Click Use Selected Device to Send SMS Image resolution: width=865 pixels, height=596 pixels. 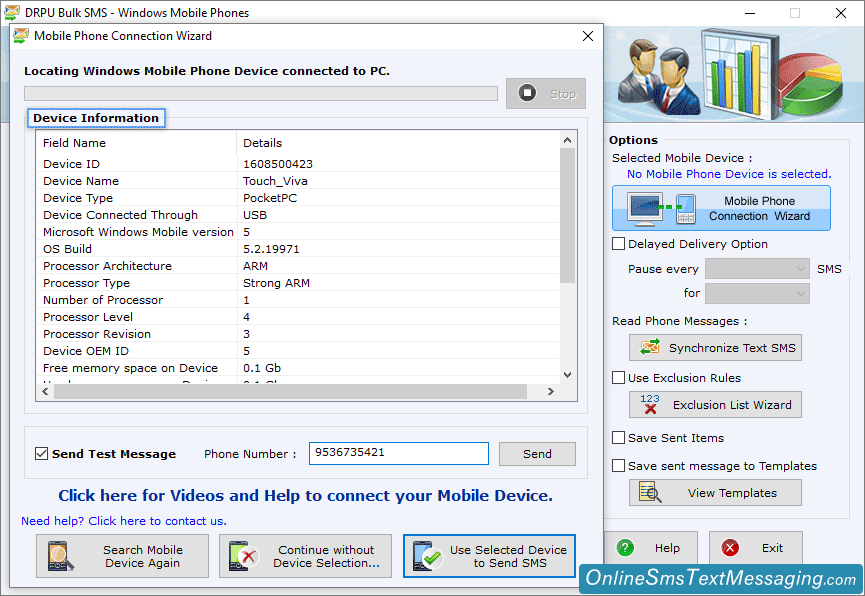click(489, 556)
